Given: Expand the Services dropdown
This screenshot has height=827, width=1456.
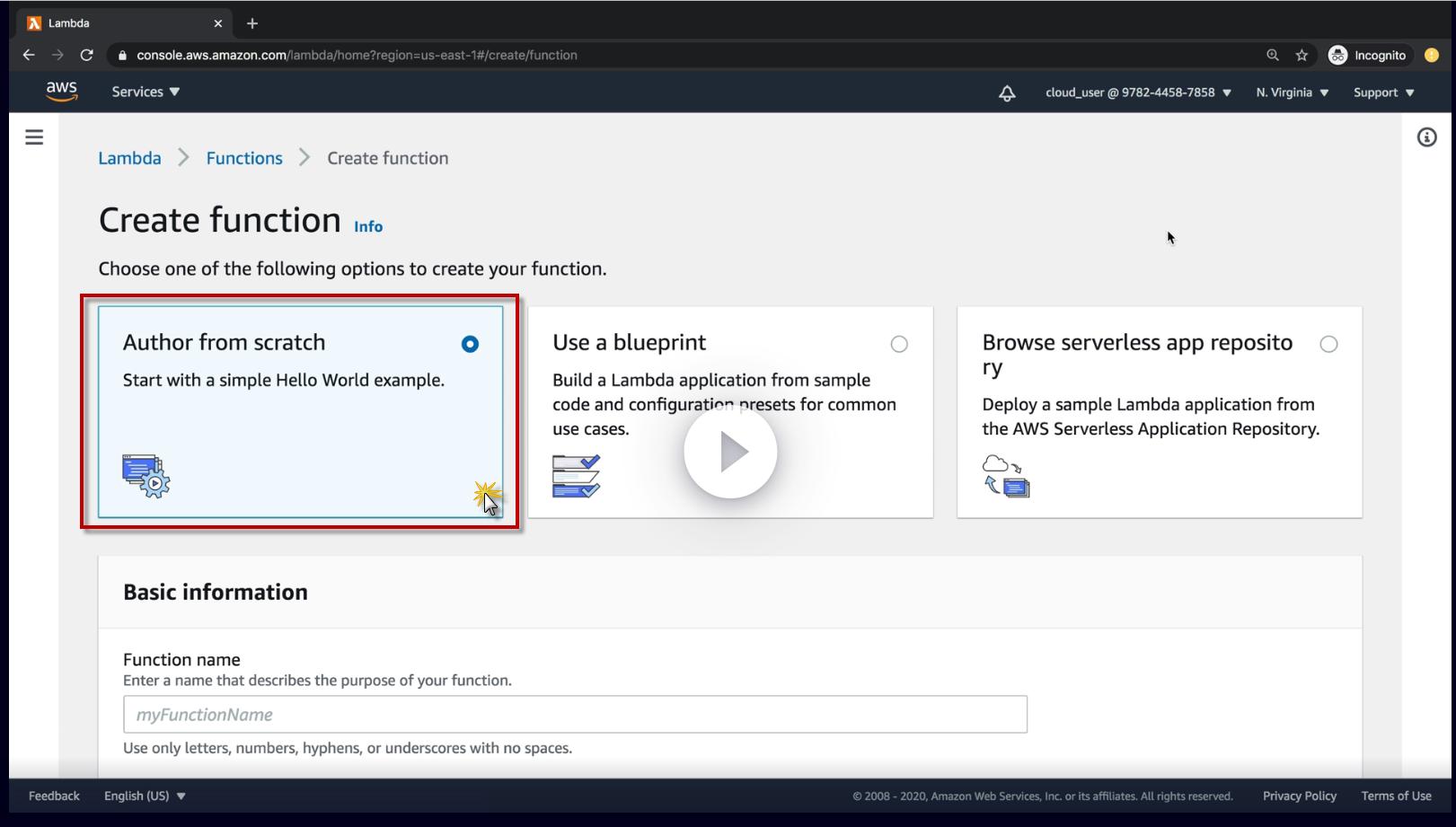Looking at the screenshot, I should (146, 92).
